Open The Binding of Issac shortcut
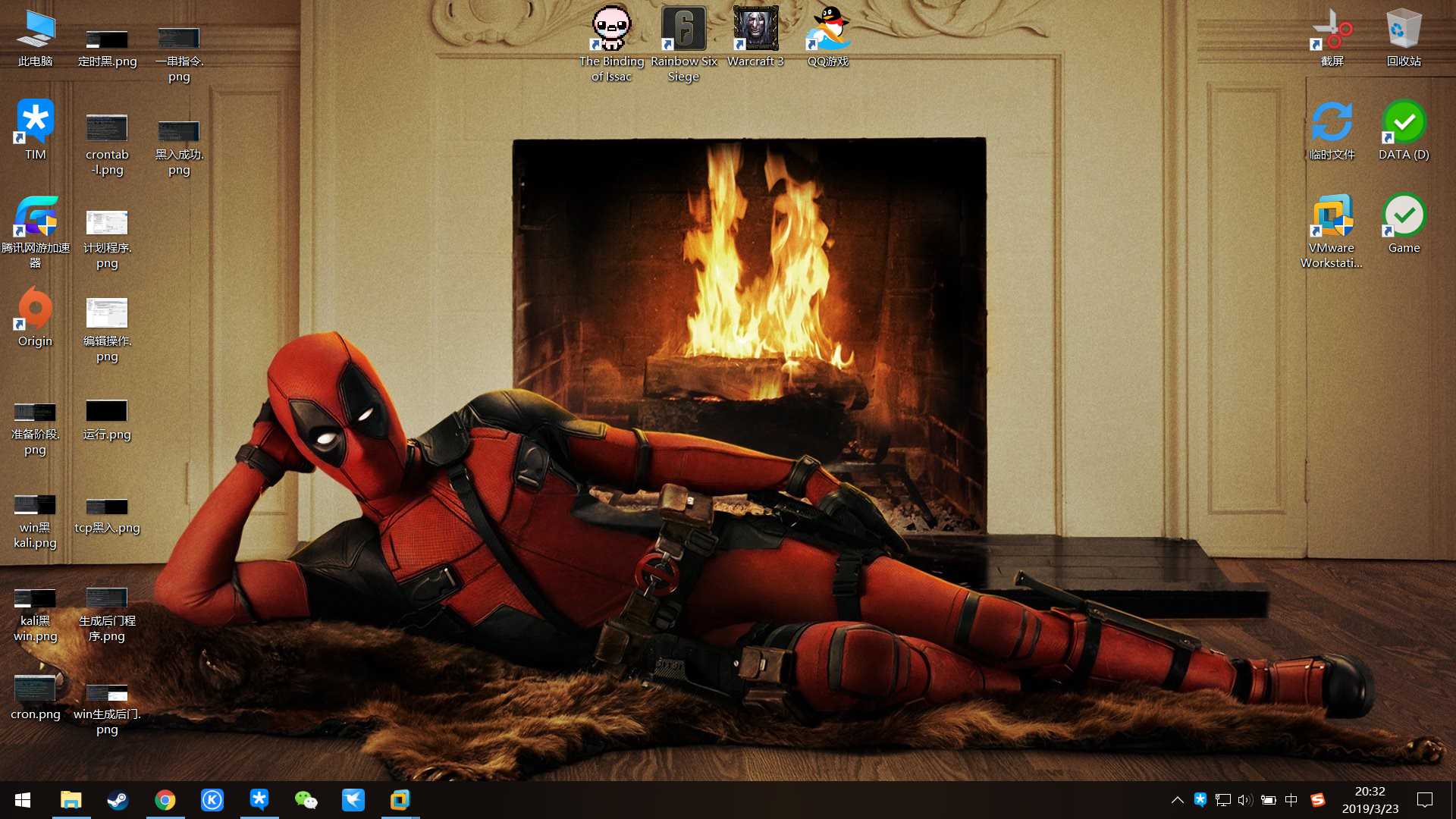This screenshot has height=819, width=1456. [611, 44]
